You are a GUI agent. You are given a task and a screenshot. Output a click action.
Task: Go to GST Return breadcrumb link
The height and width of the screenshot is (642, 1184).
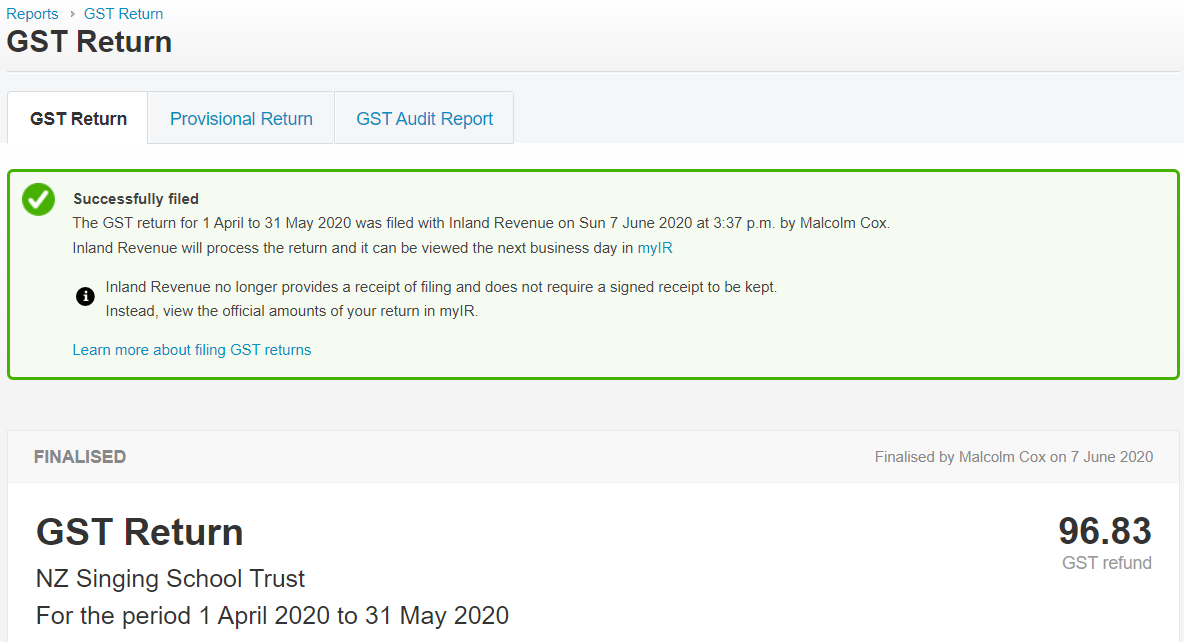[123, 14]
